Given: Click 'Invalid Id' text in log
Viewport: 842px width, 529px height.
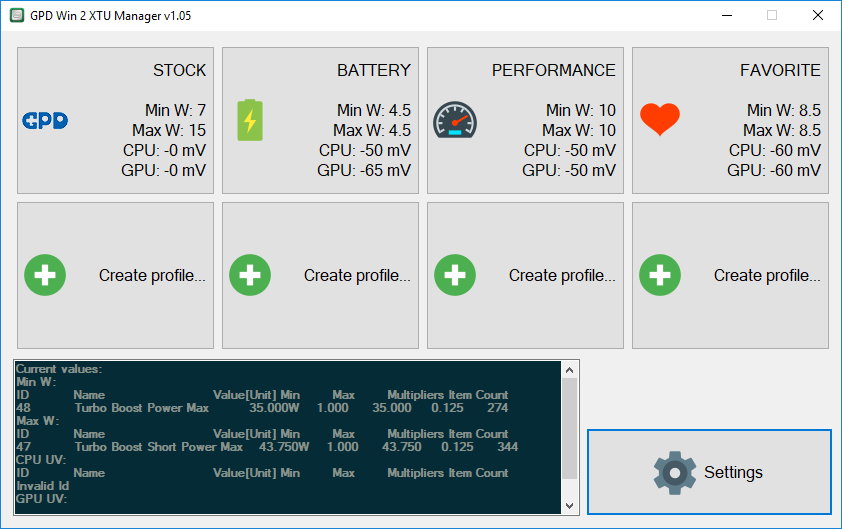Looking at the screenshot, I should [x=42, y=486].
